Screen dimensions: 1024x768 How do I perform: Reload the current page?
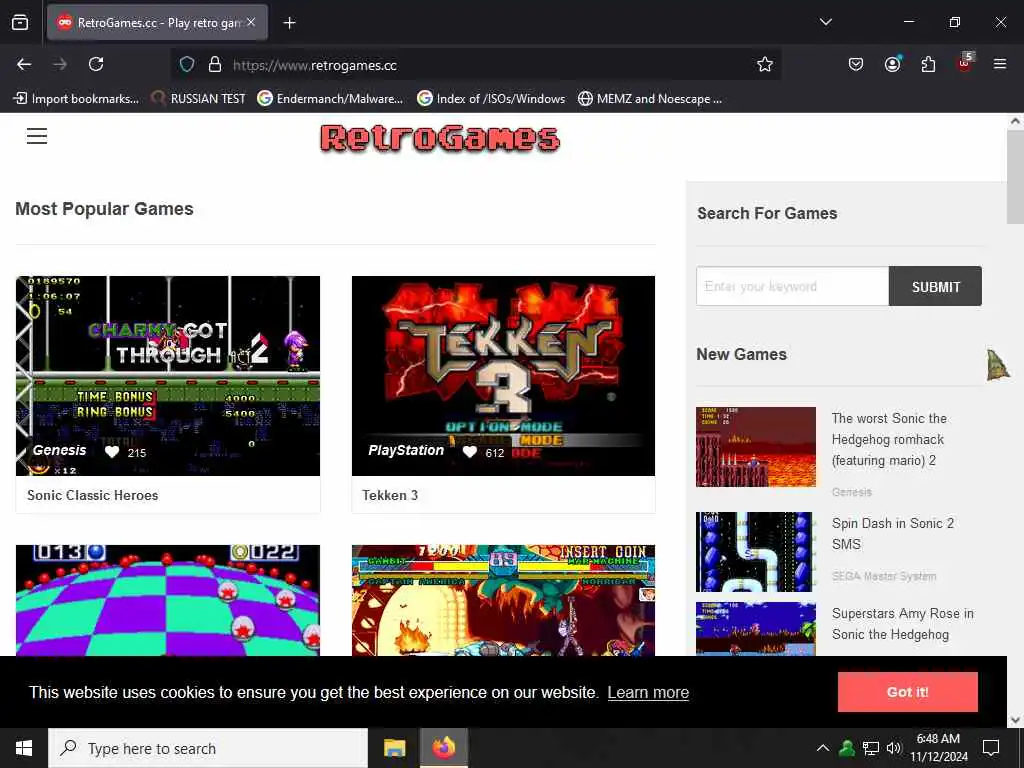click(x=96, y=64)
